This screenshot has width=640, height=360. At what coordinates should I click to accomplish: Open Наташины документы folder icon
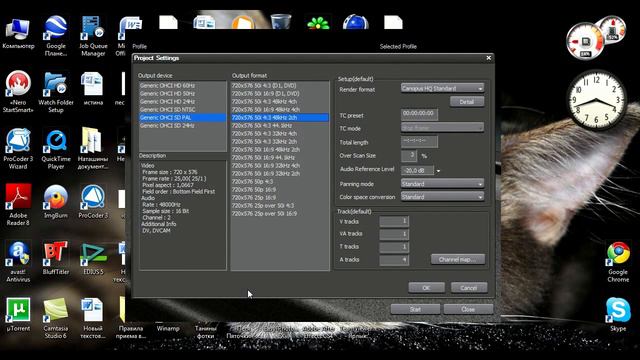click(x=93, y=149)
